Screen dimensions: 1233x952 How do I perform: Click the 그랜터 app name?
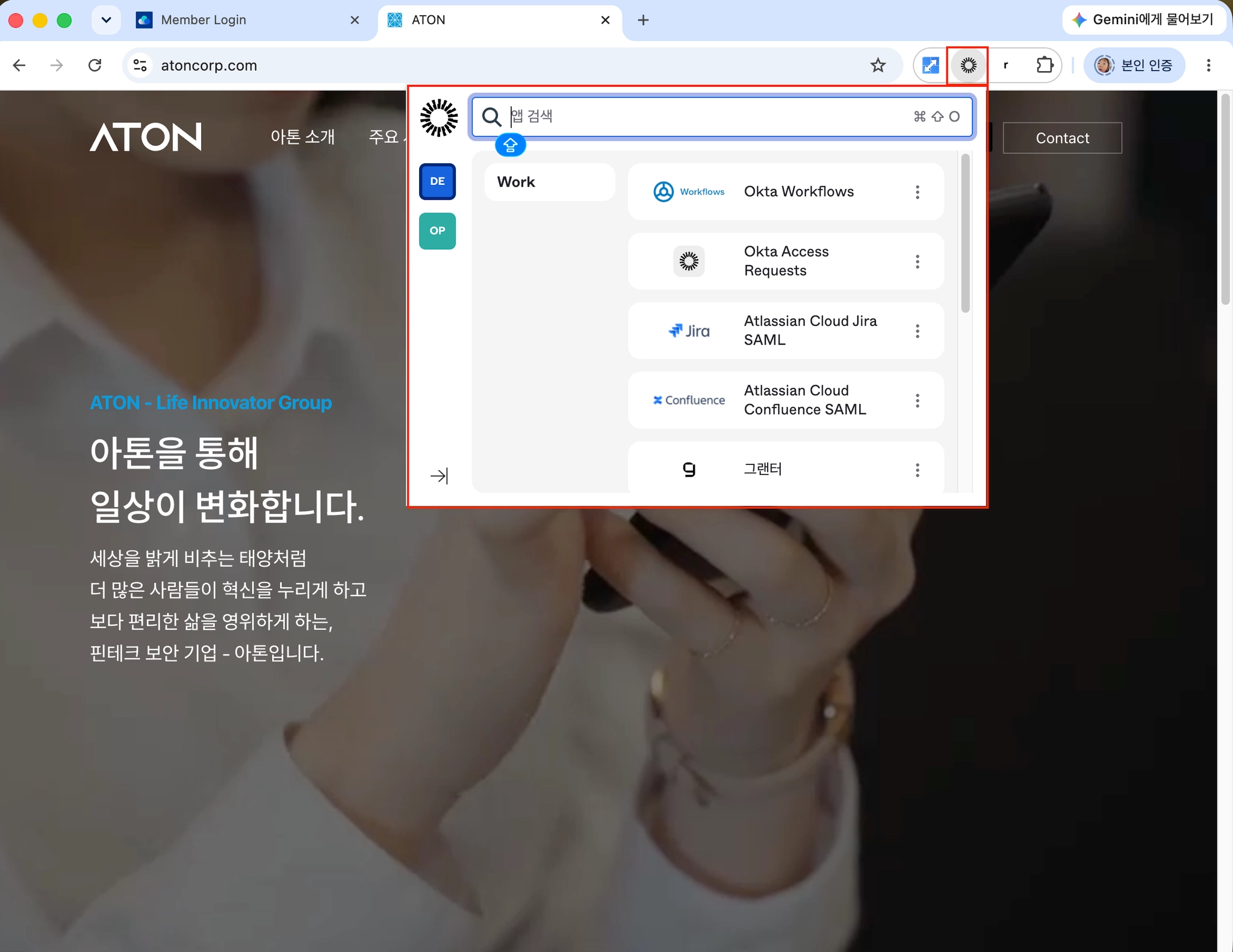tap(763, 469)
